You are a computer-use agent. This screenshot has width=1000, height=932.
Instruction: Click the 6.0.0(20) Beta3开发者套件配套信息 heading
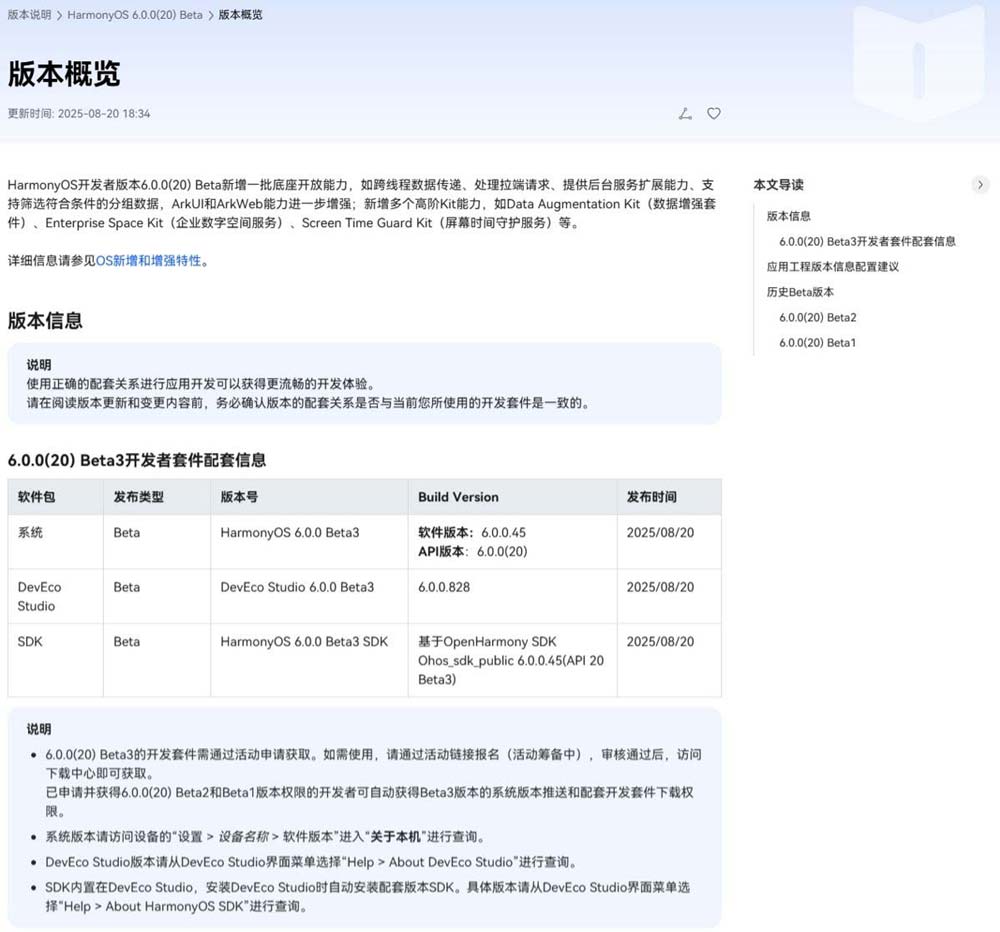pyautogui.click(x=136, y=460)
